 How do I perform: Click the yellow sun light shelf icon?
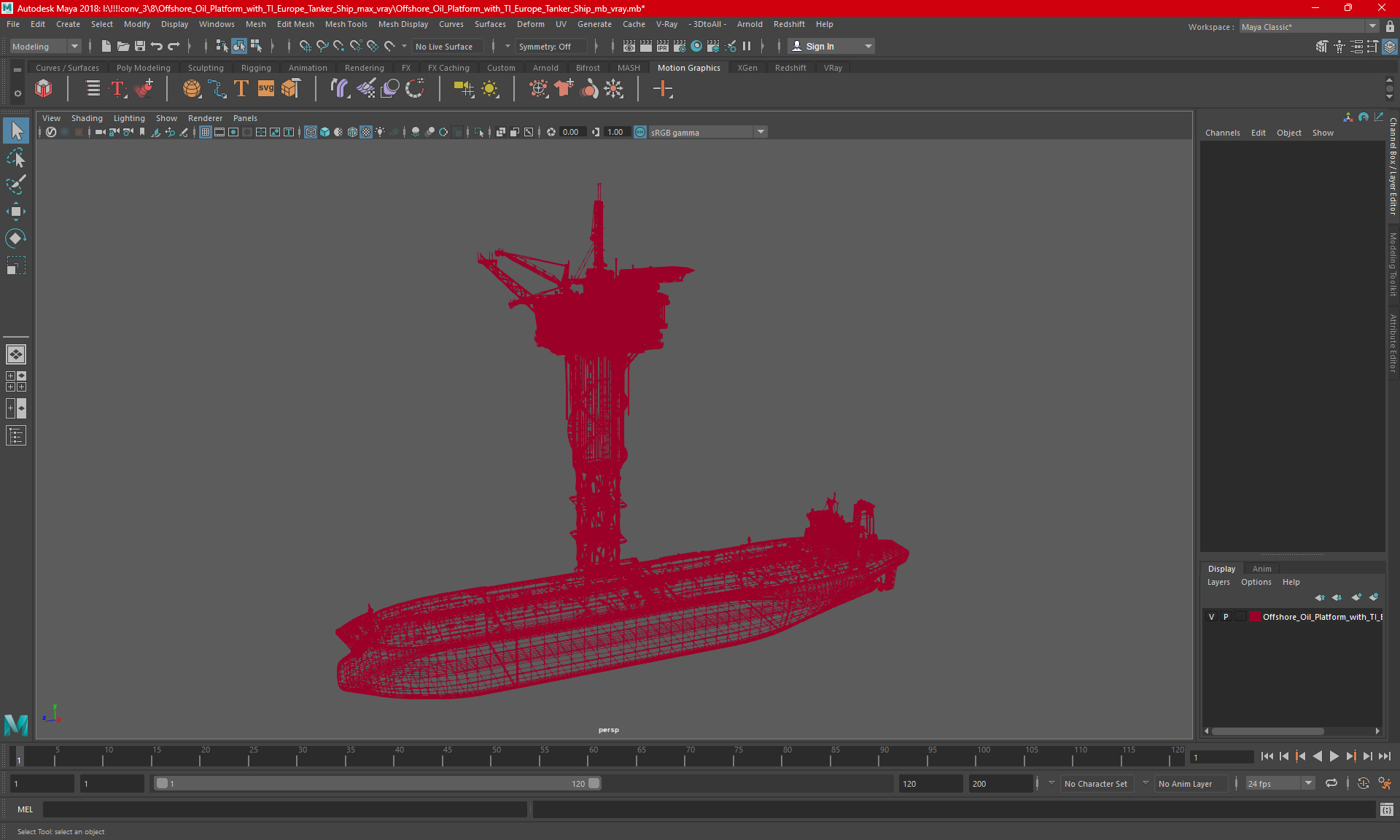(x=490, y=89)
